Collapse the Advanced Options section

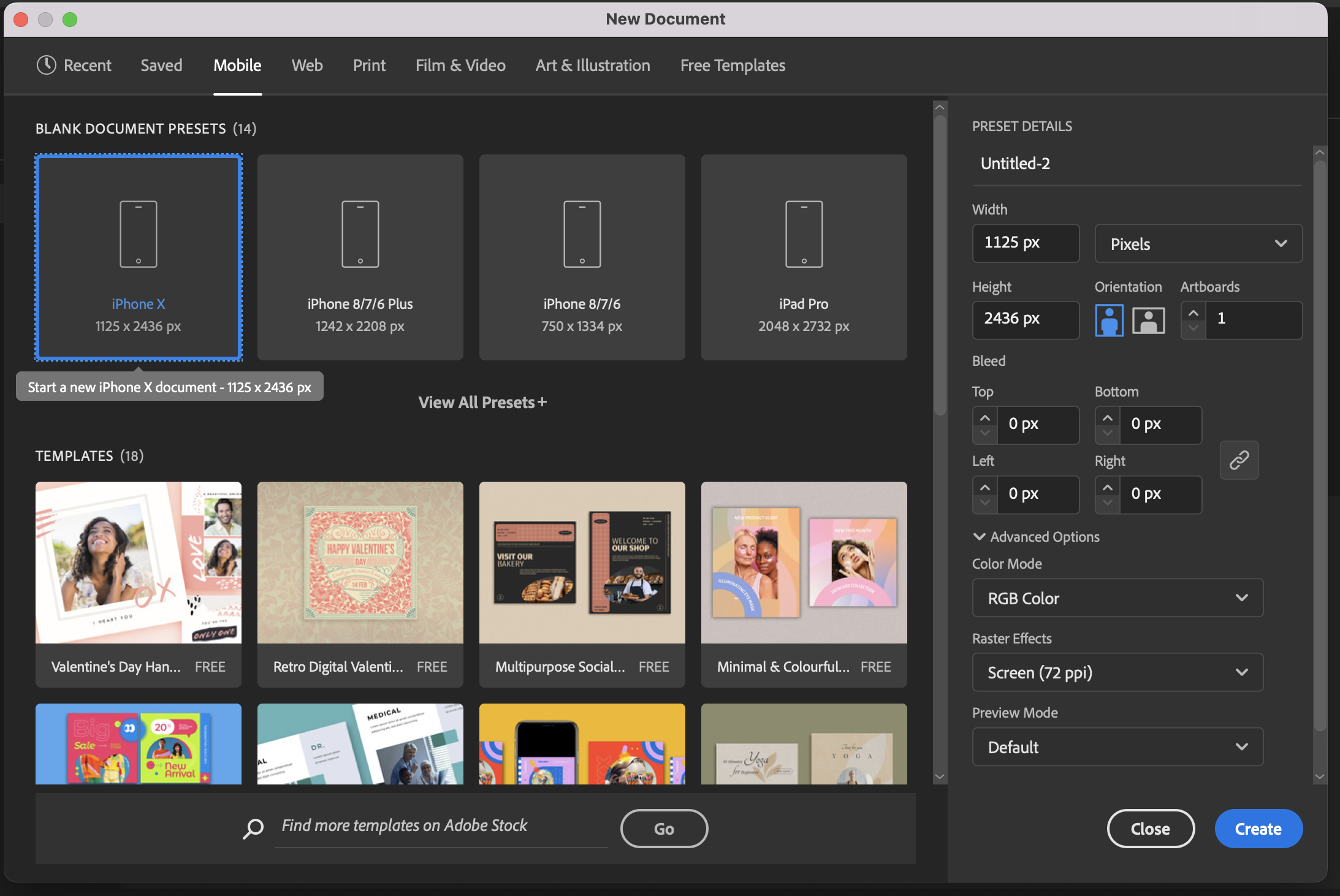(x=979, y=537)
